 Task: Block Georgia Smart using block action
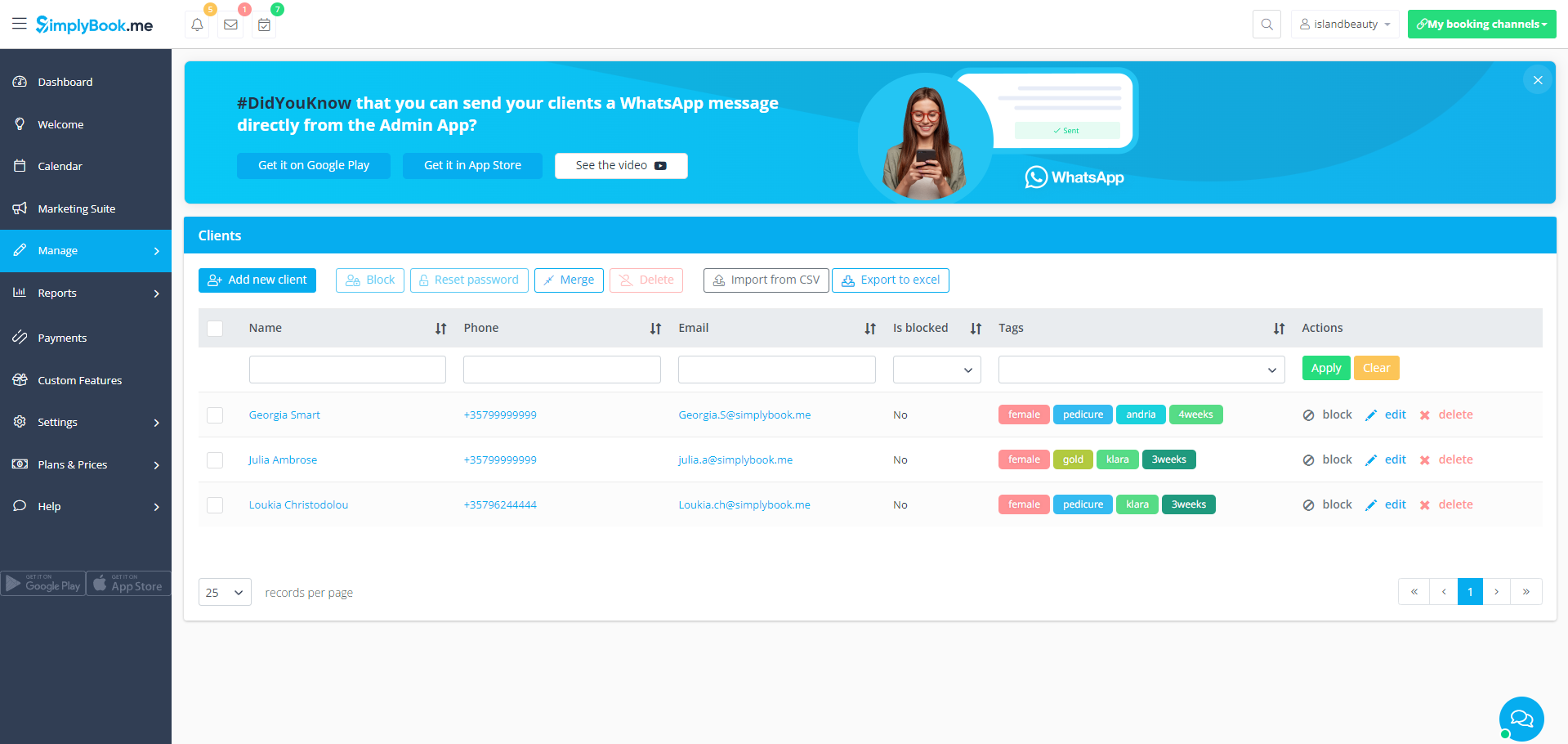(x=1327, y=415)
